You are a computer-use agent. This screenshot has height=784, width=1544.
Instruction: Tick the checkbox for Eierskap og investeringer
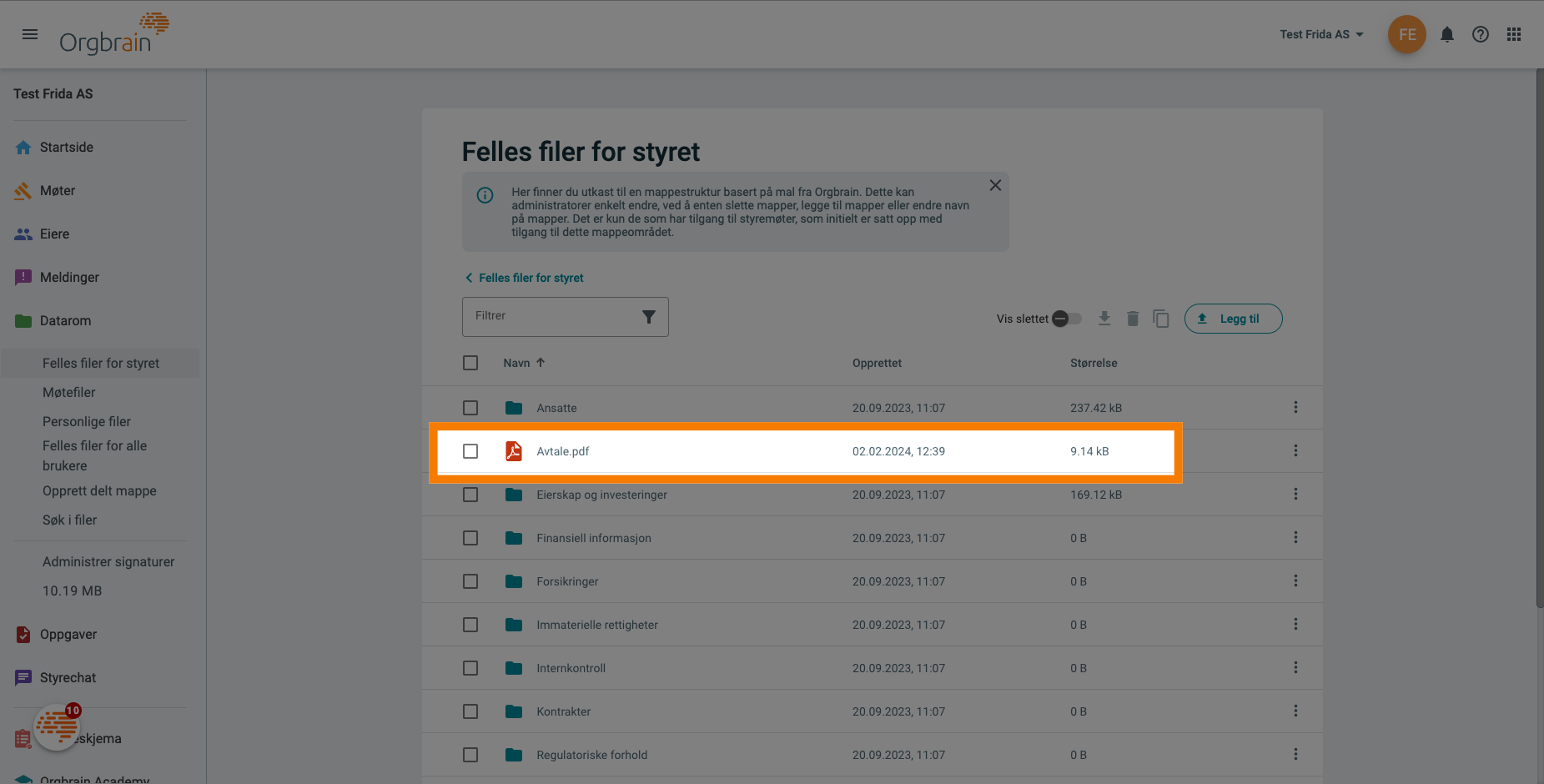470,495
